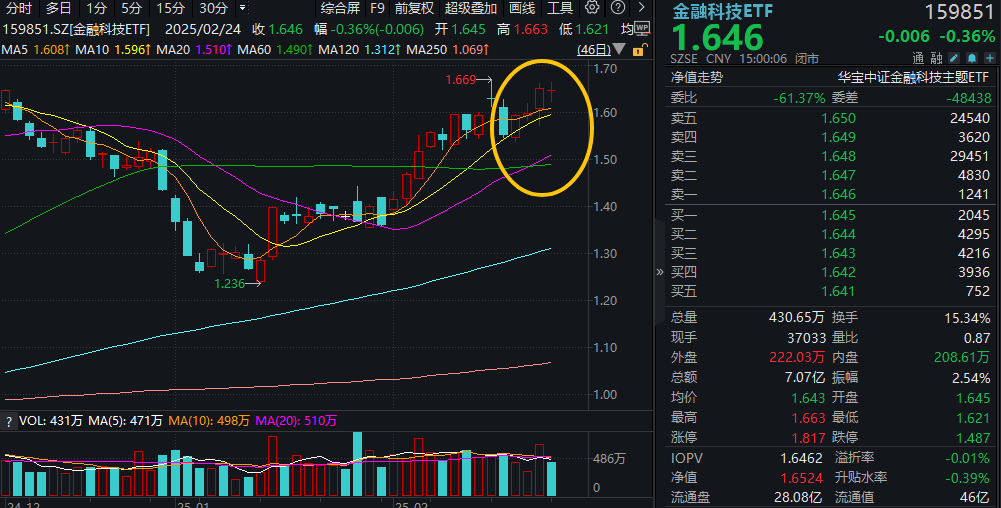This screenshot has height=508, width=1001.
Task: Click the right chevron arrow in toolbar
Action: (x=642, y=8)
